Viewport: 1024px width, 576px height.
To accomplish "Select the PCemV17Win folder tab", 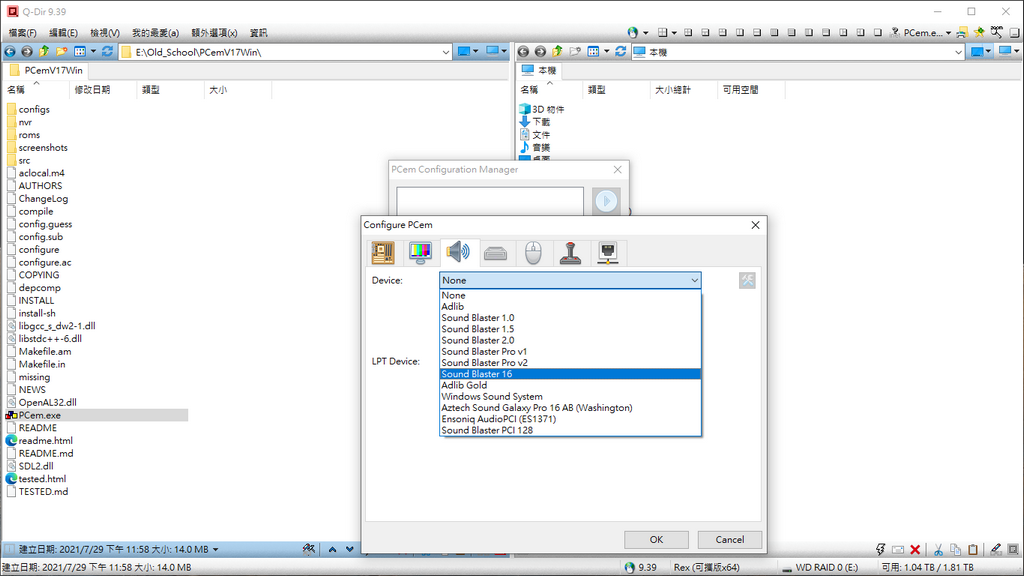I will point(46,70).
